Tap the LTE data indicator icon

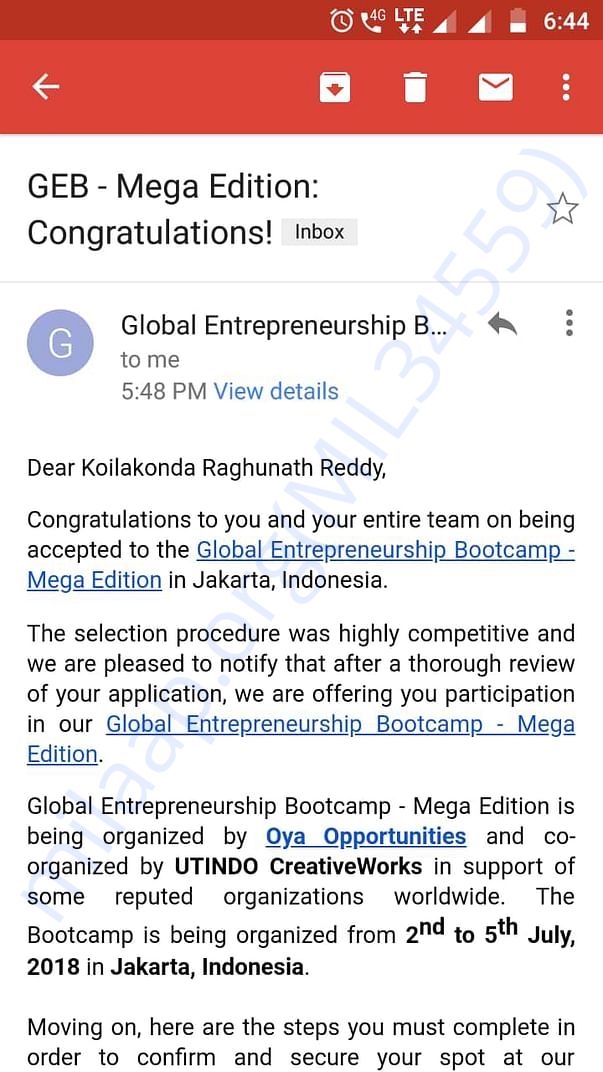410,20
